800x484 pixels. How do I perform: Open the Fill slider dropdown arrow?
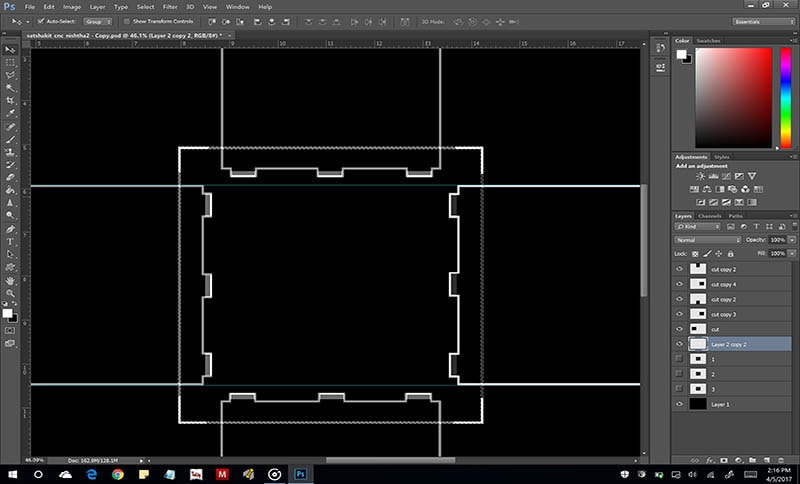(792, 253)
